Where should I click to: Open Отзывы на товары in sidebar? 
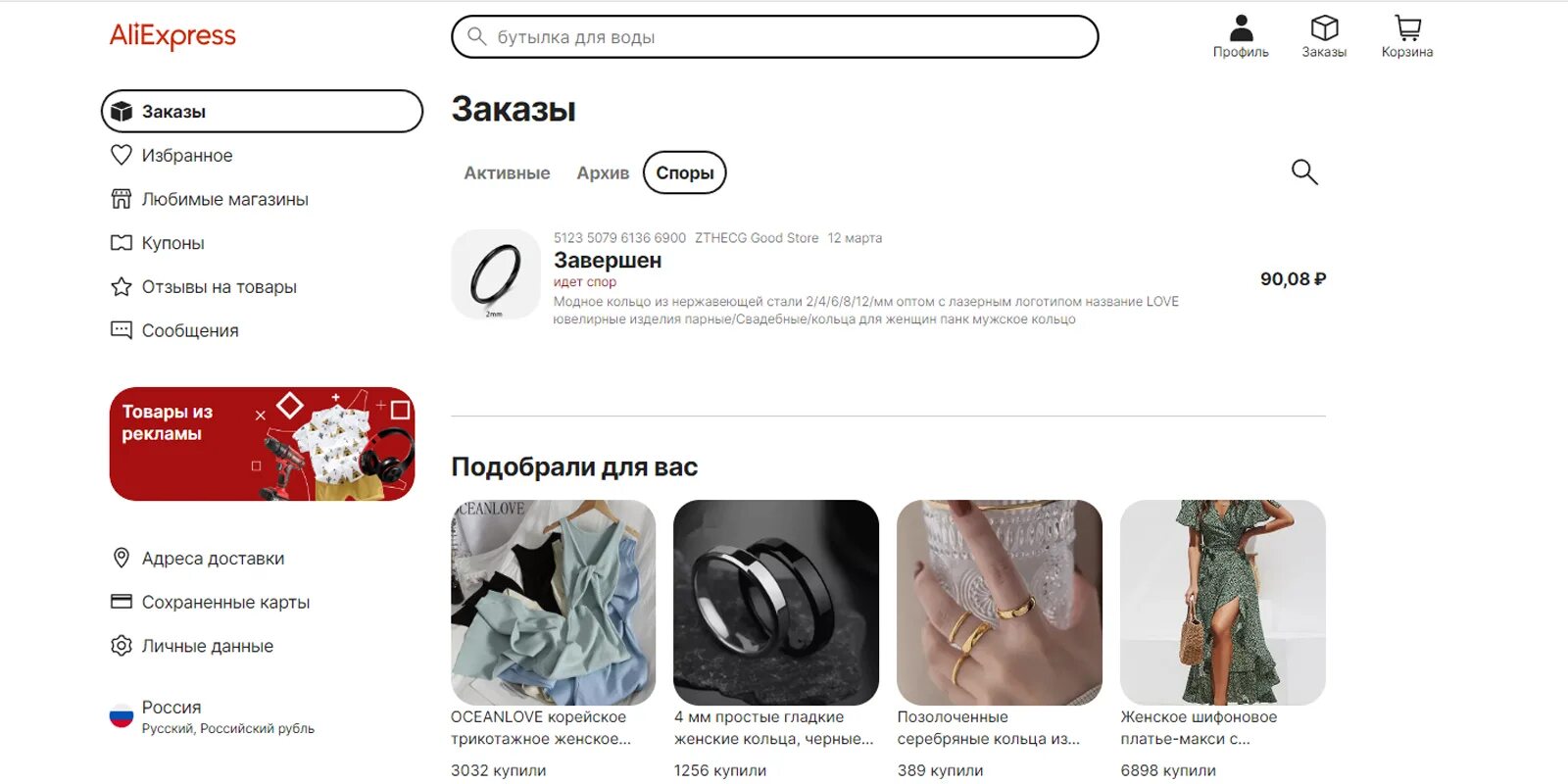(204, 287)
